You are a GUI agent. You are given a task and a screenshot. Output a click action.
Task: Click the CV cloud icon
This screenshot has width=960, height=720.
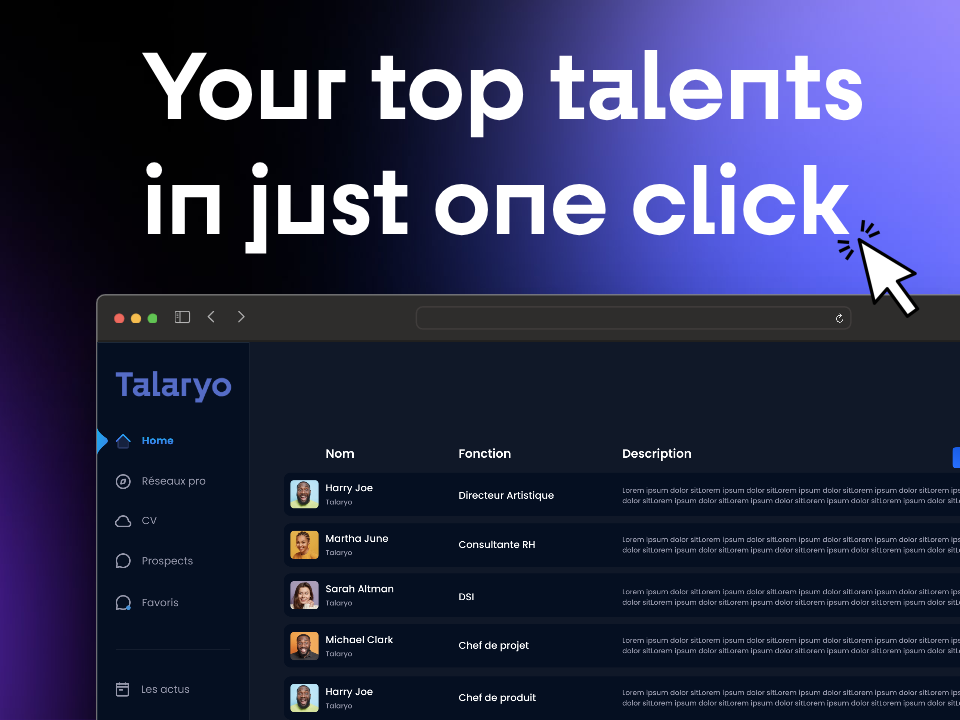(x=123, y=521)
